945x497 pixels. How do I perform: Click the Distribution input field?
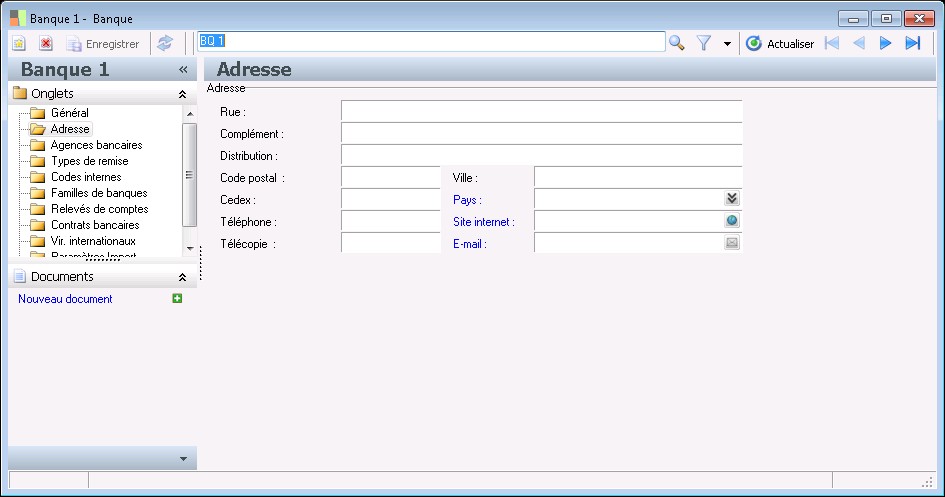(542, 155)
